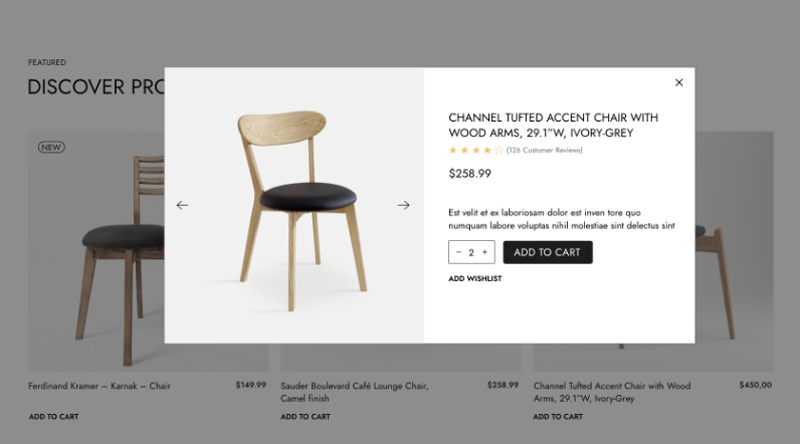Click the modal product title
Image resolution: width=800 pixels, height=444 pixels.
553,125
